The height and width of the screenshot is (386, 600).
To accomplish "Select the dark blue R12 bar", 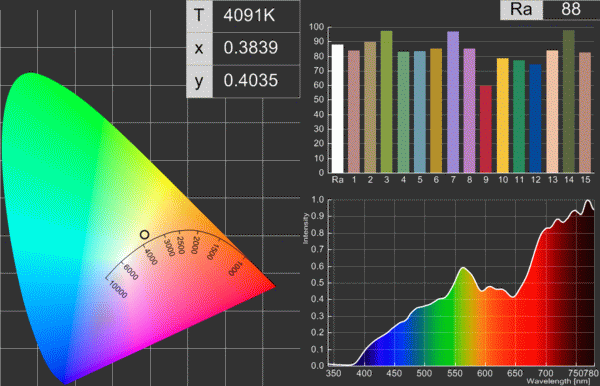I will point(536,119).
